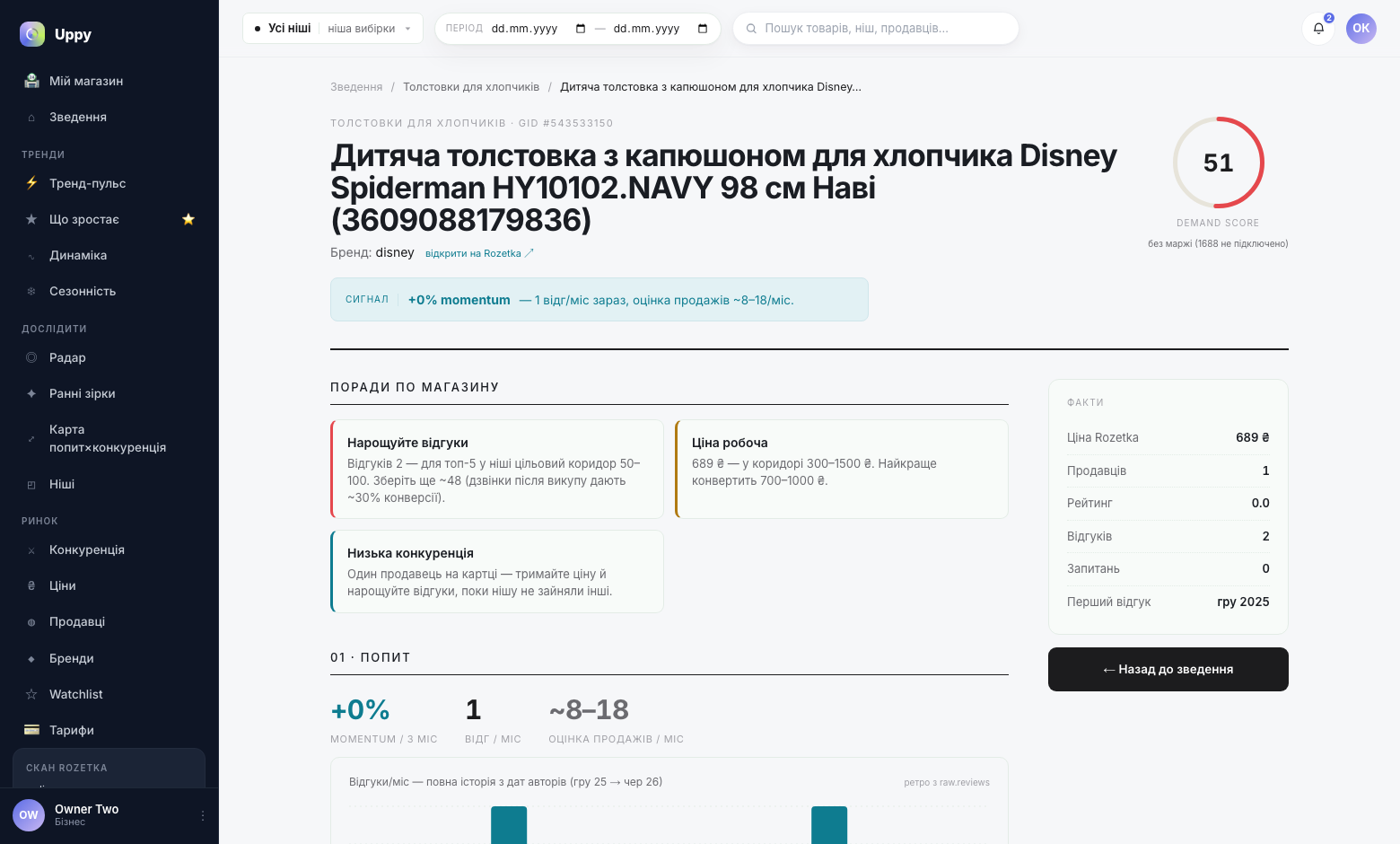Click the Зведення home icon
1400x844 pixels.
[x=31, y=117]
